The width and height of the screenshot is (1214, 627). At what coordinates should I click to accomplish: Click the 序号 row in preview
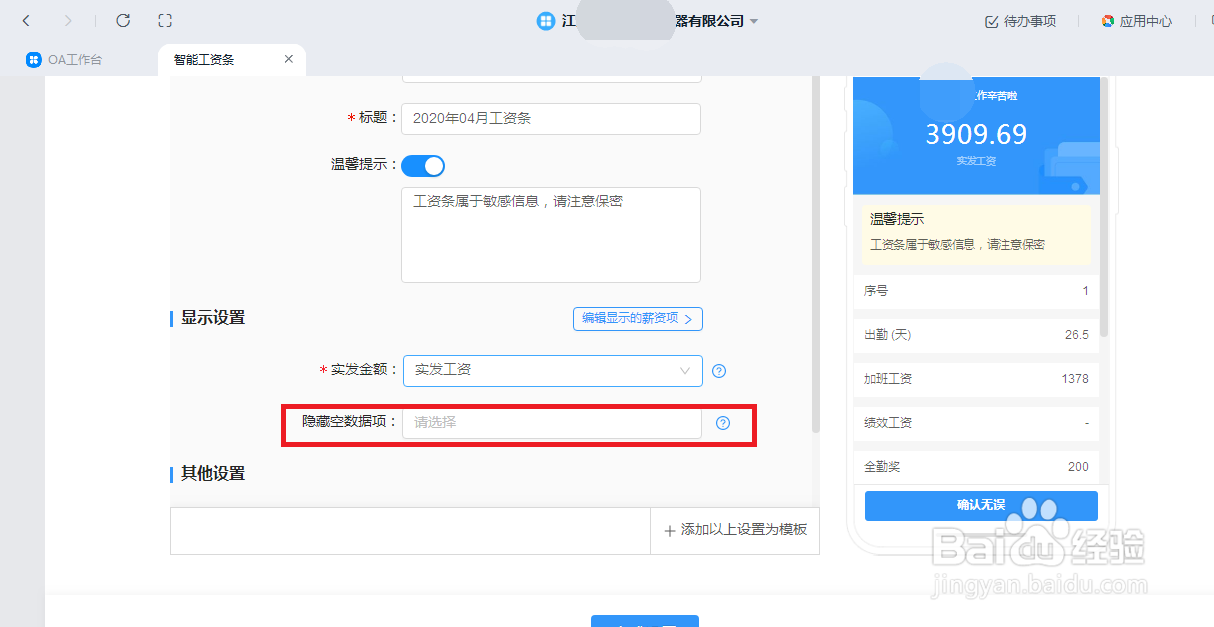tap(976, 291)
